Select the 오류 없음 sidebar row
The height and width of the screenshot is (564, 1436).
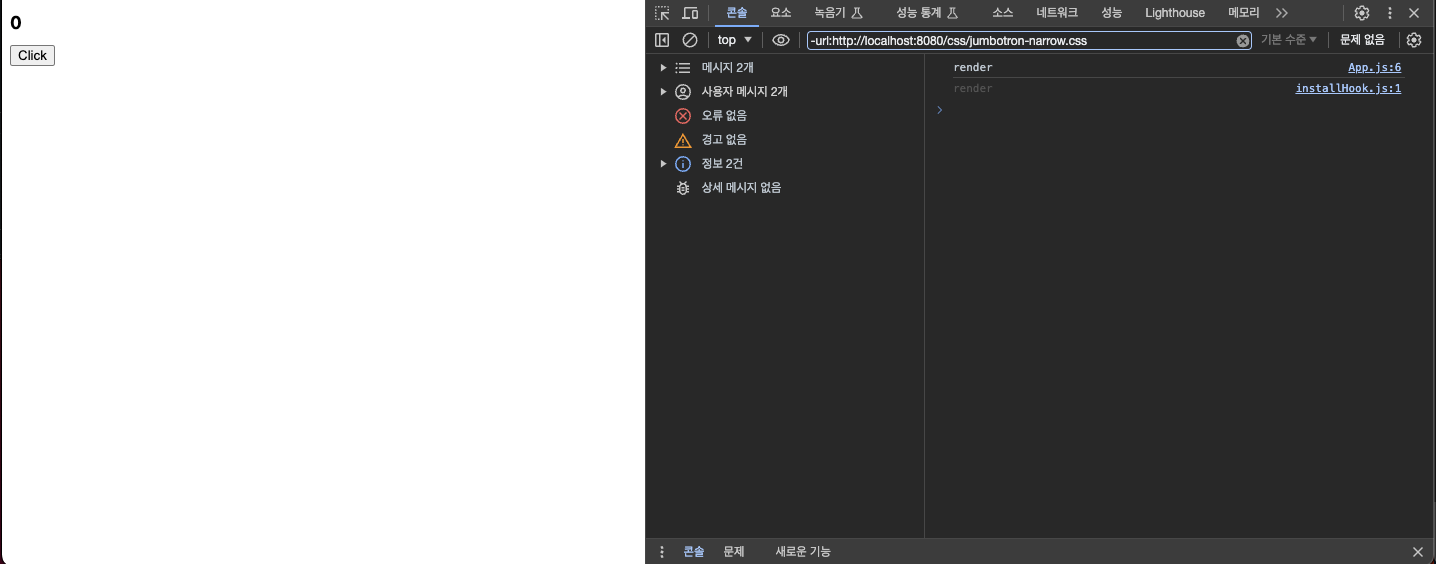pos(785,116)
